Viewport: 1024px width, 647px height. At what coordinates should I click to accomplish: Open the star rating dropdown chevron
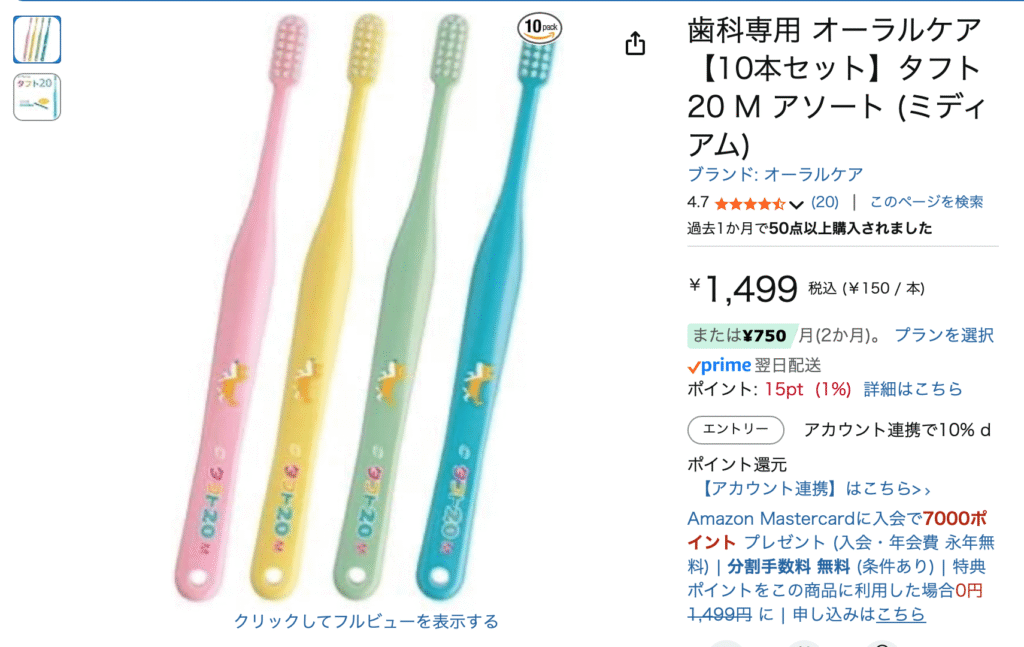pos(795,204)
